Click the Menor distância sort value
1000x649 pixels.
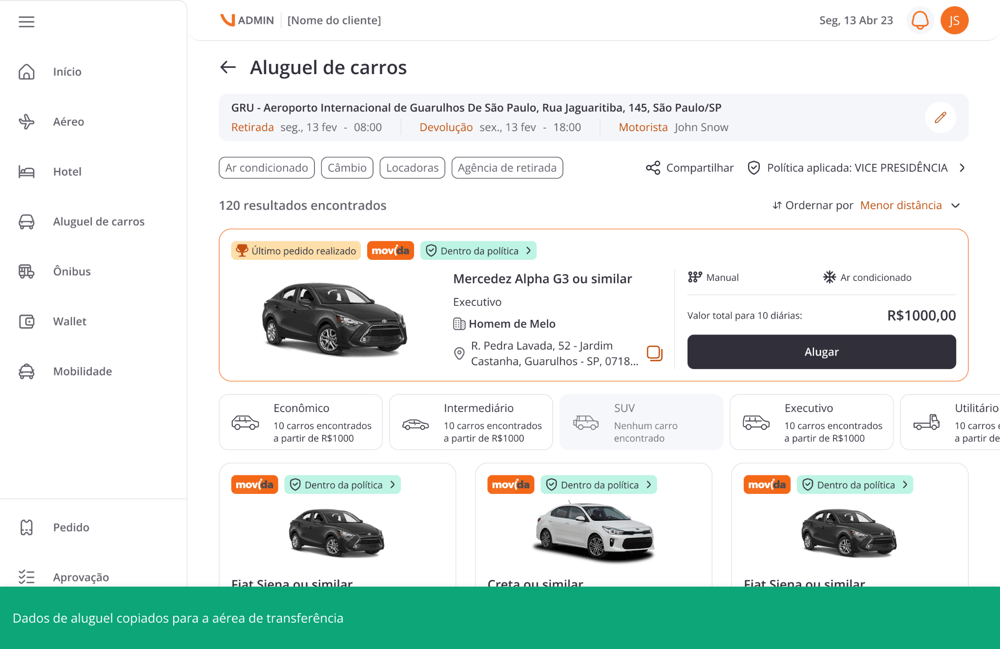point(901,205)
